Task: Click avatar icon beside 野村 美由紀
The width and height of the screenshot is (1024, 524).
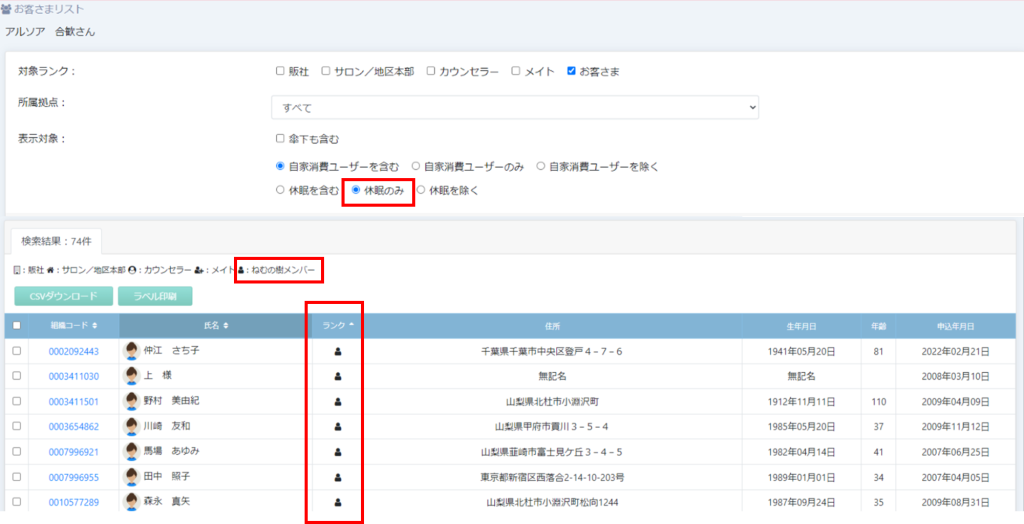Action: [131, 401]
